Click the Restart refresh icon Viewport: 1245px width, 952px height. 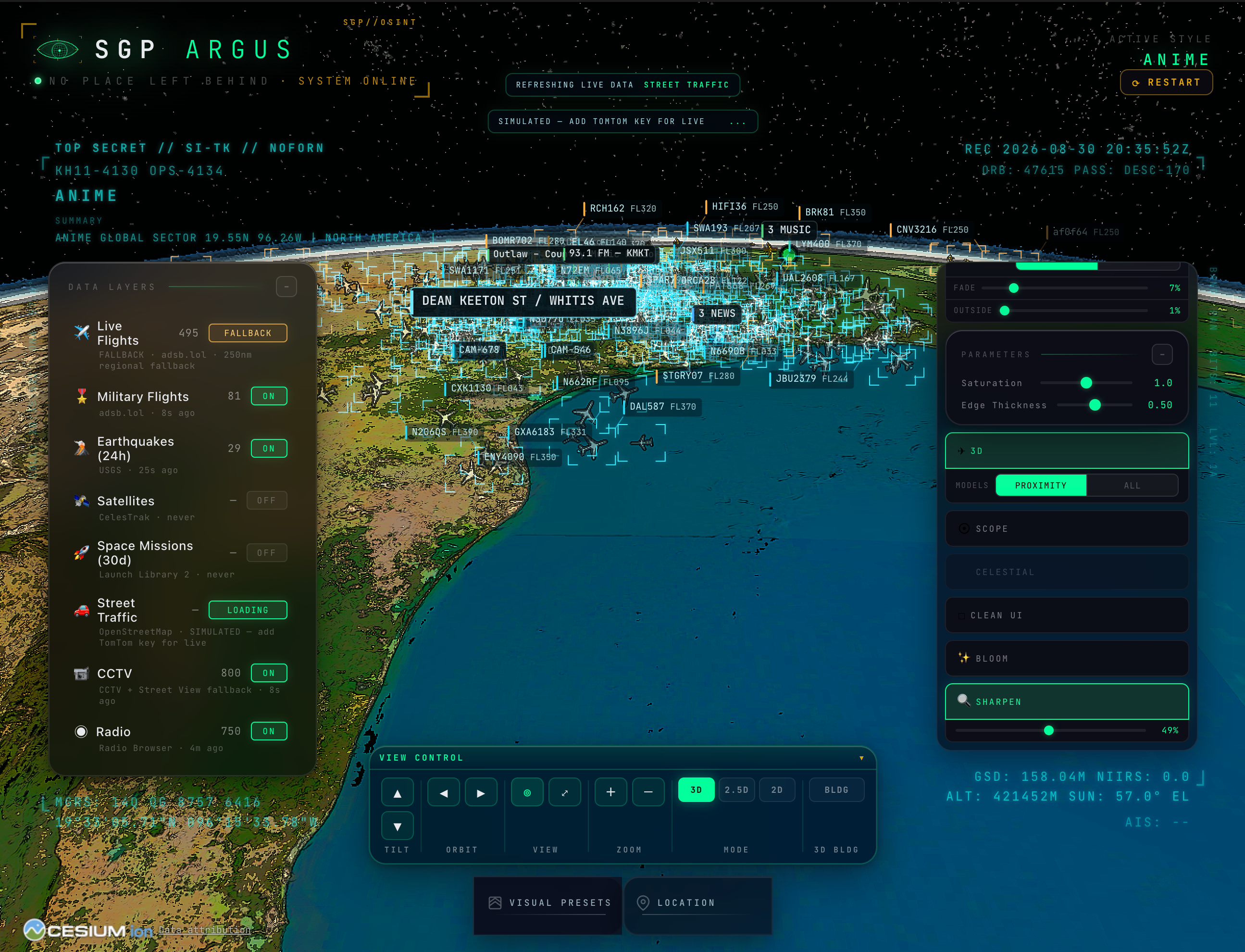[x=1136, y=83]
